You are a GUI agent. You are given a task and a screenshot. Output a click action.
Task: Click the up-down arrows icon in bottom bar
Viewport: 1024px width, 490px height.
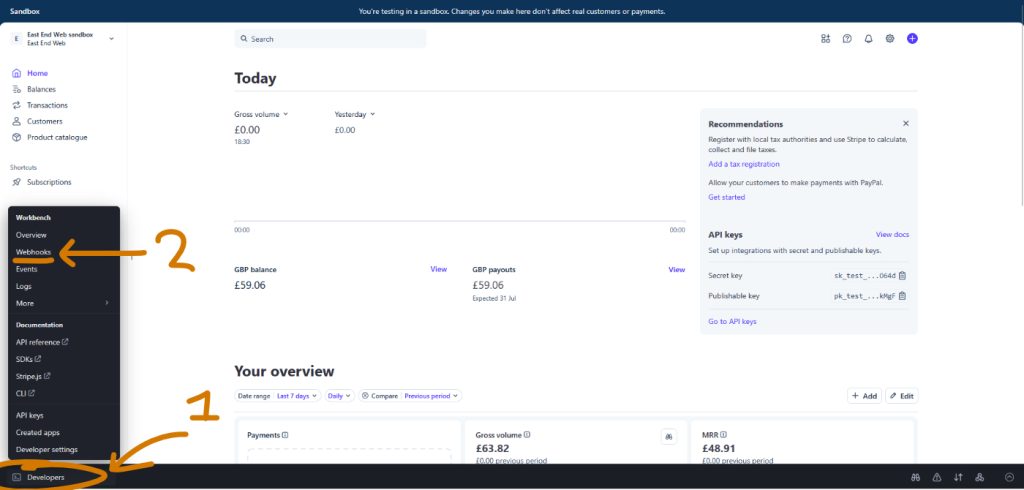pyautogui.click(x=958, y=478)
